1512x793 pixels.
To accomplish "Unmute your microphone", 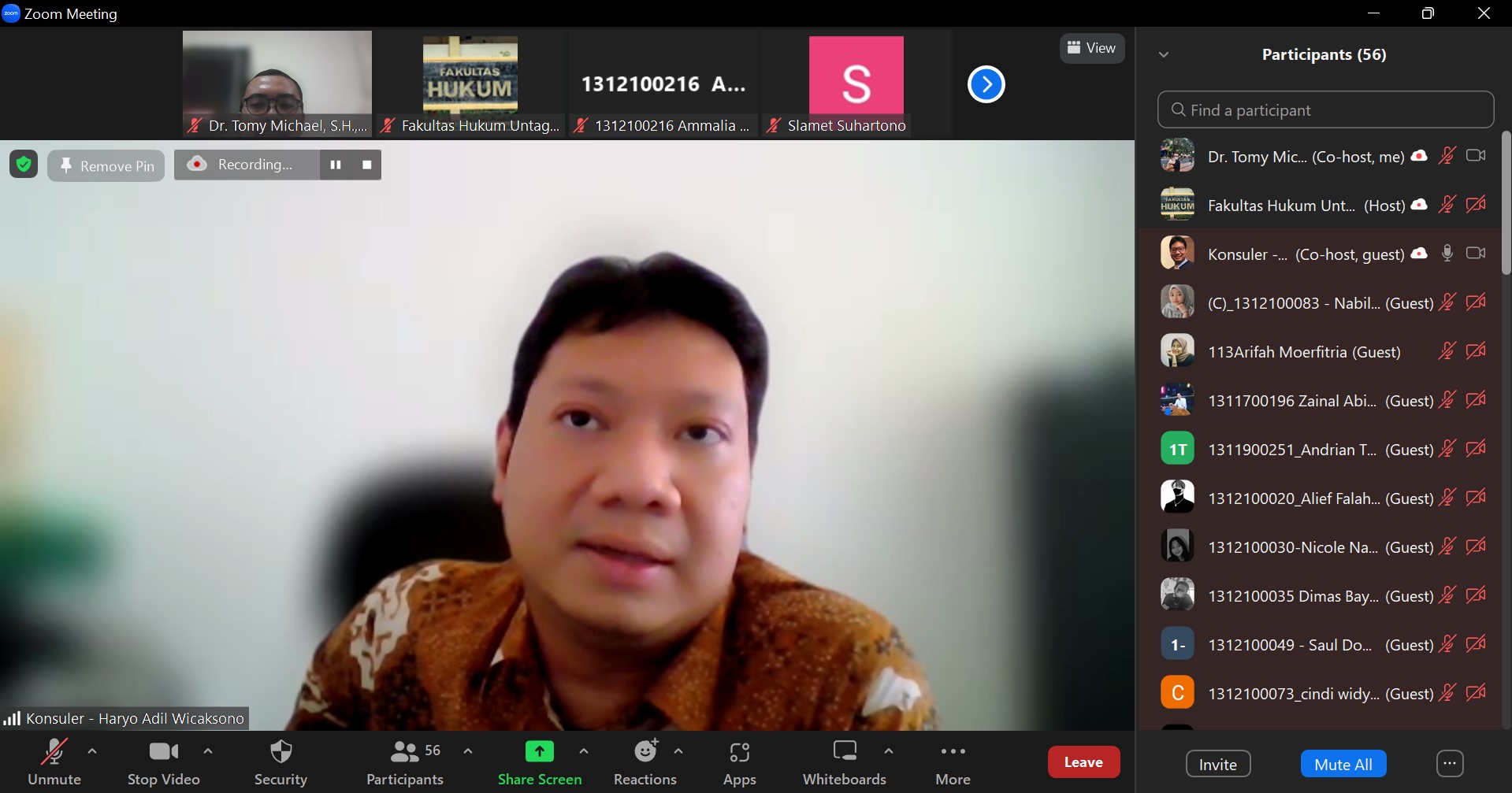I will (x=54, y=762).
